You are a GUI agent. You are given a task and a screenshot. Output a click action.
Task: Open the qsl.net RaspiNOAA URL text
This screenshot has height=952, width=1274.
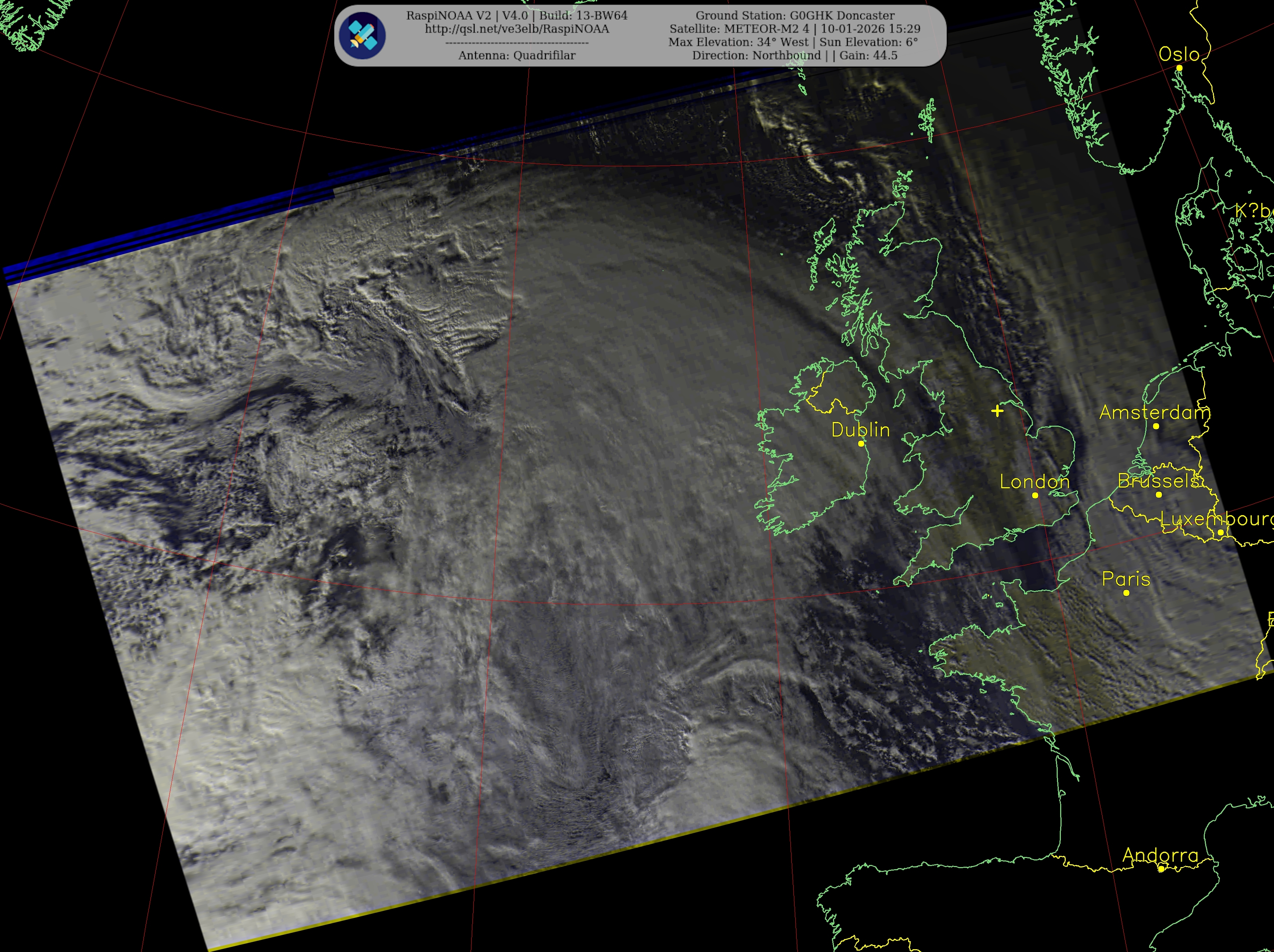(517, 29)
